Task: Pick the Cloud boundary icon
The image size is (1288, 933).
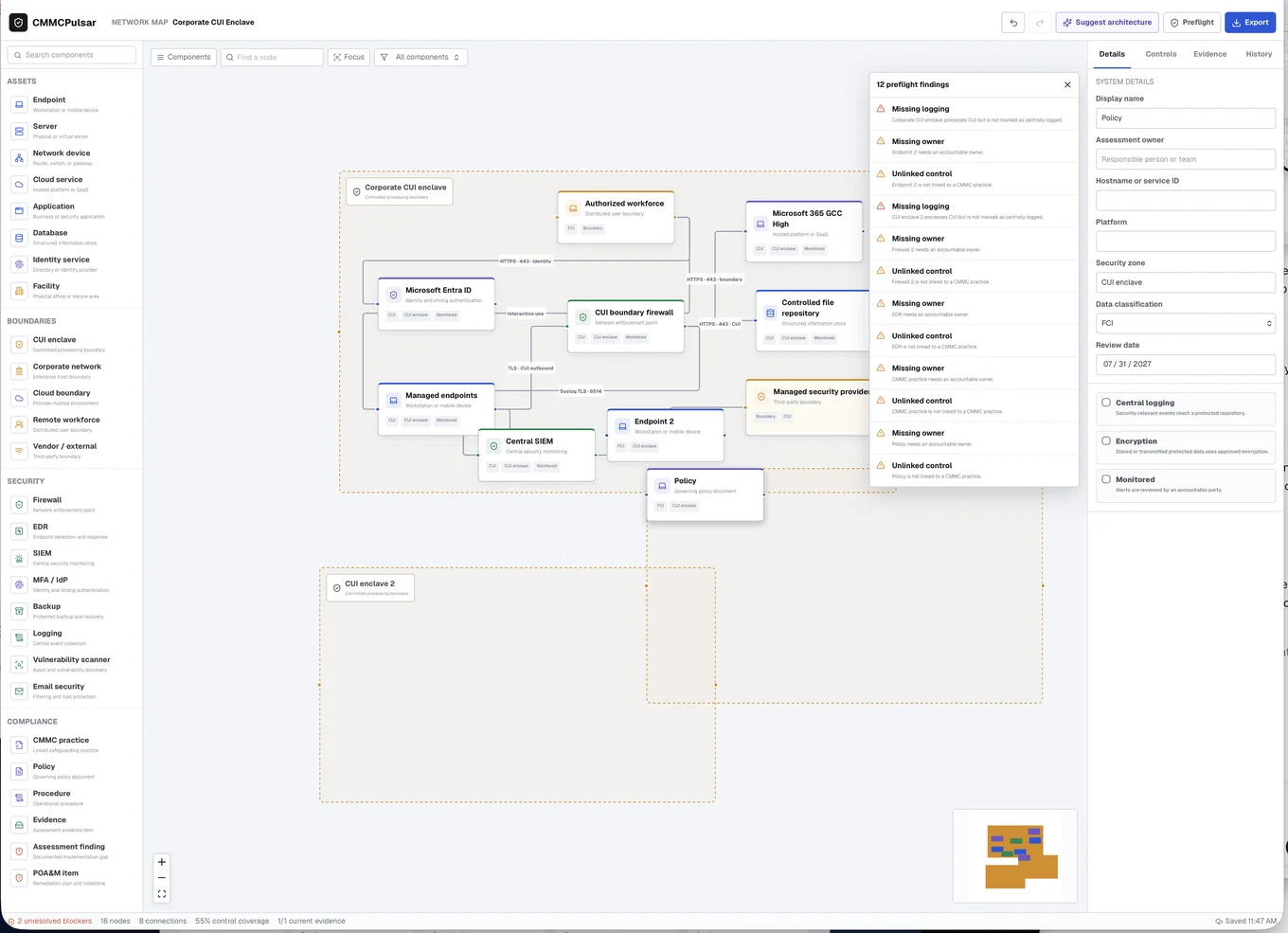Action: 19,398
